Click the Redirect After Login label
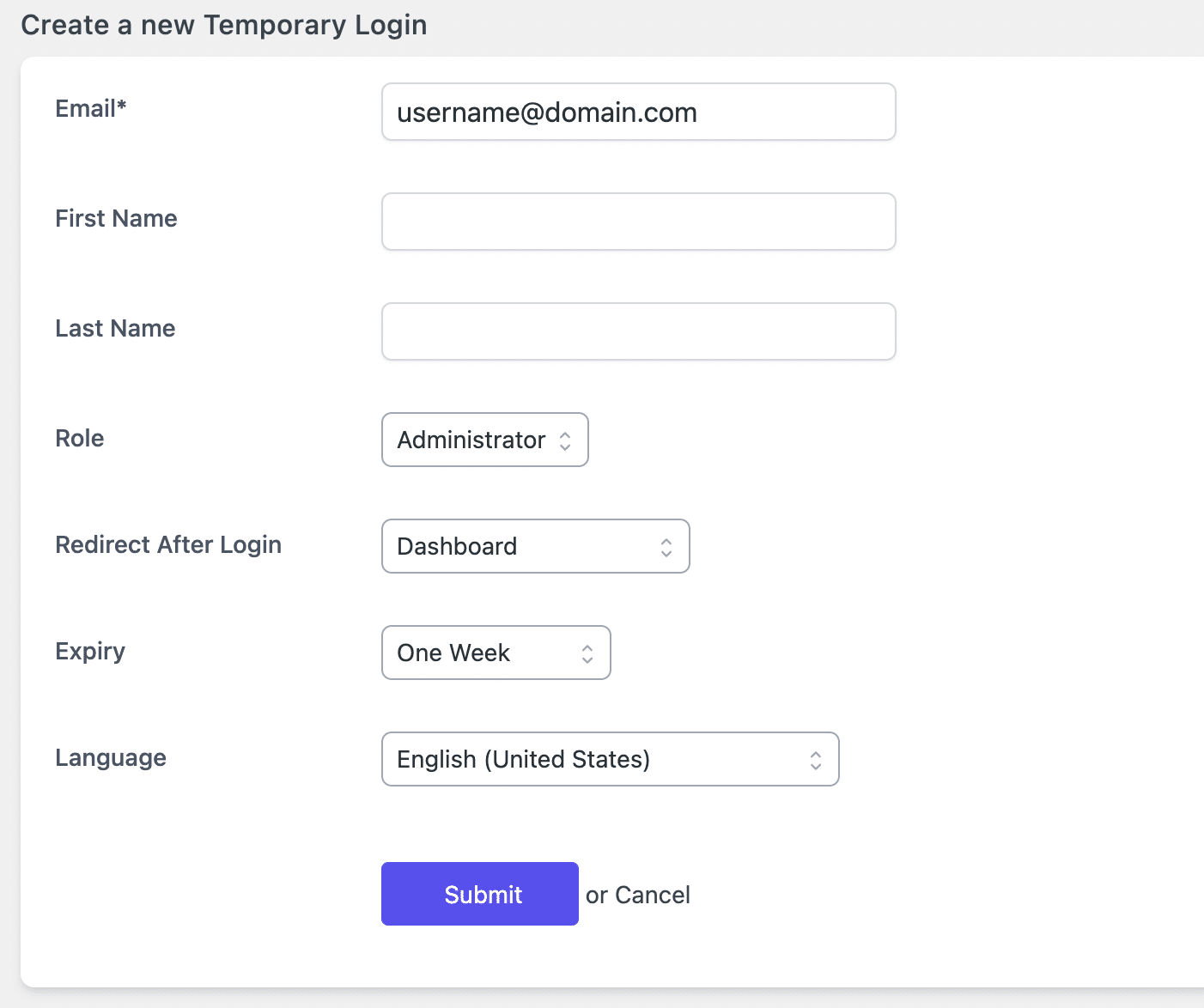The height and width of the screenshot is (1008, 1204). (168, 544)
